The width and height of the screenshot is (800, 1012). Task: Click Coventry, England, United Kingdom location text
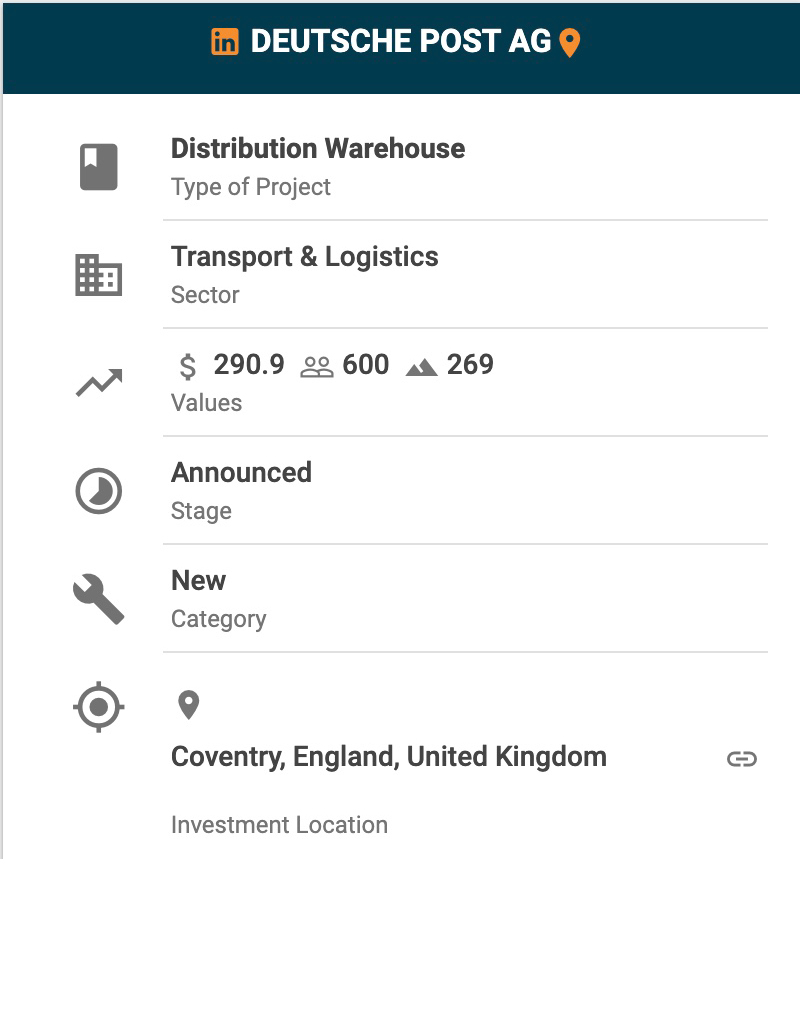click(x=389, y=757)
